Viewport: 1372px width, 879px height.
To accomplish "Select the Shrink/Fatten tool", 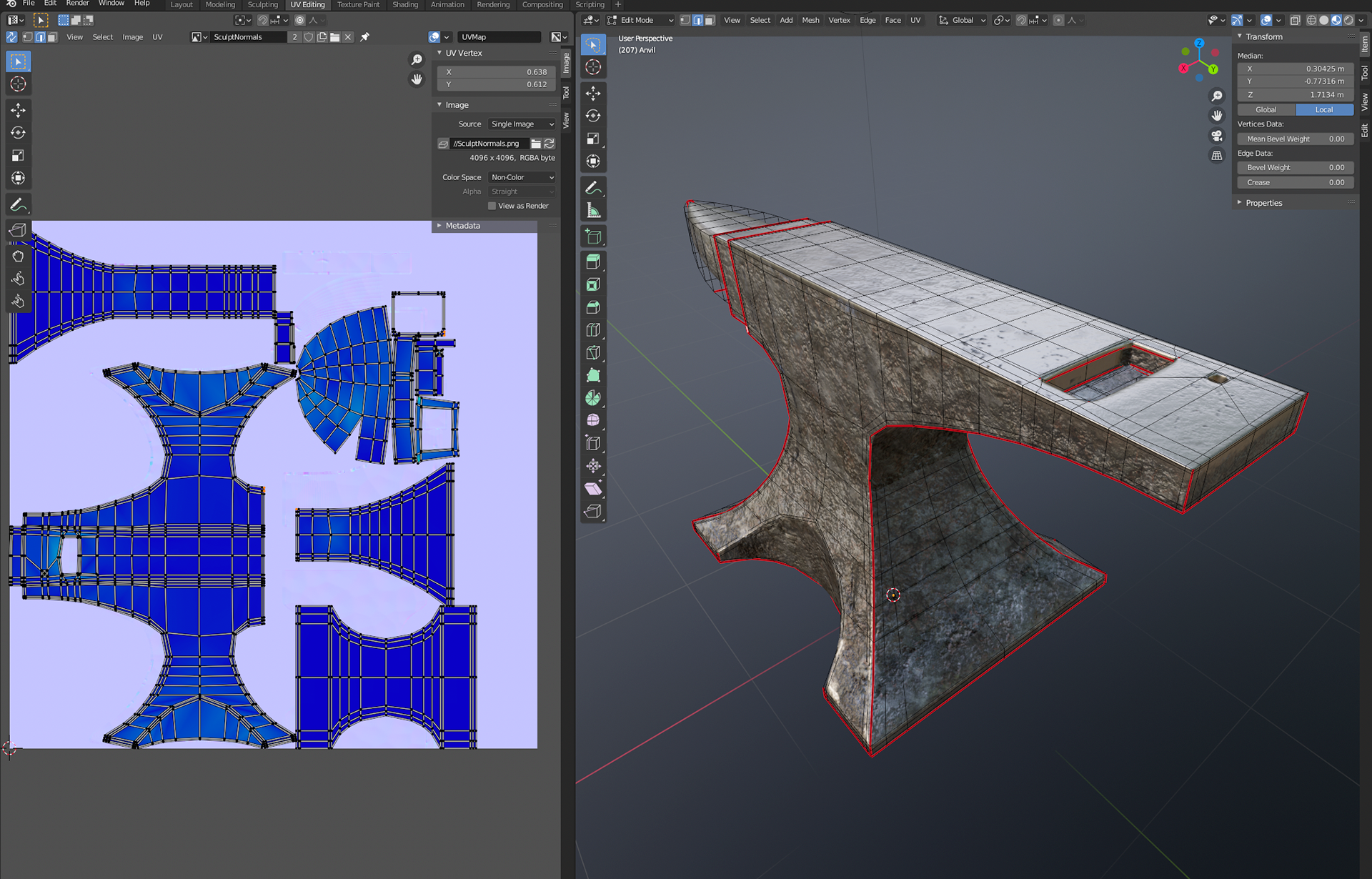I will click(593, 467).
